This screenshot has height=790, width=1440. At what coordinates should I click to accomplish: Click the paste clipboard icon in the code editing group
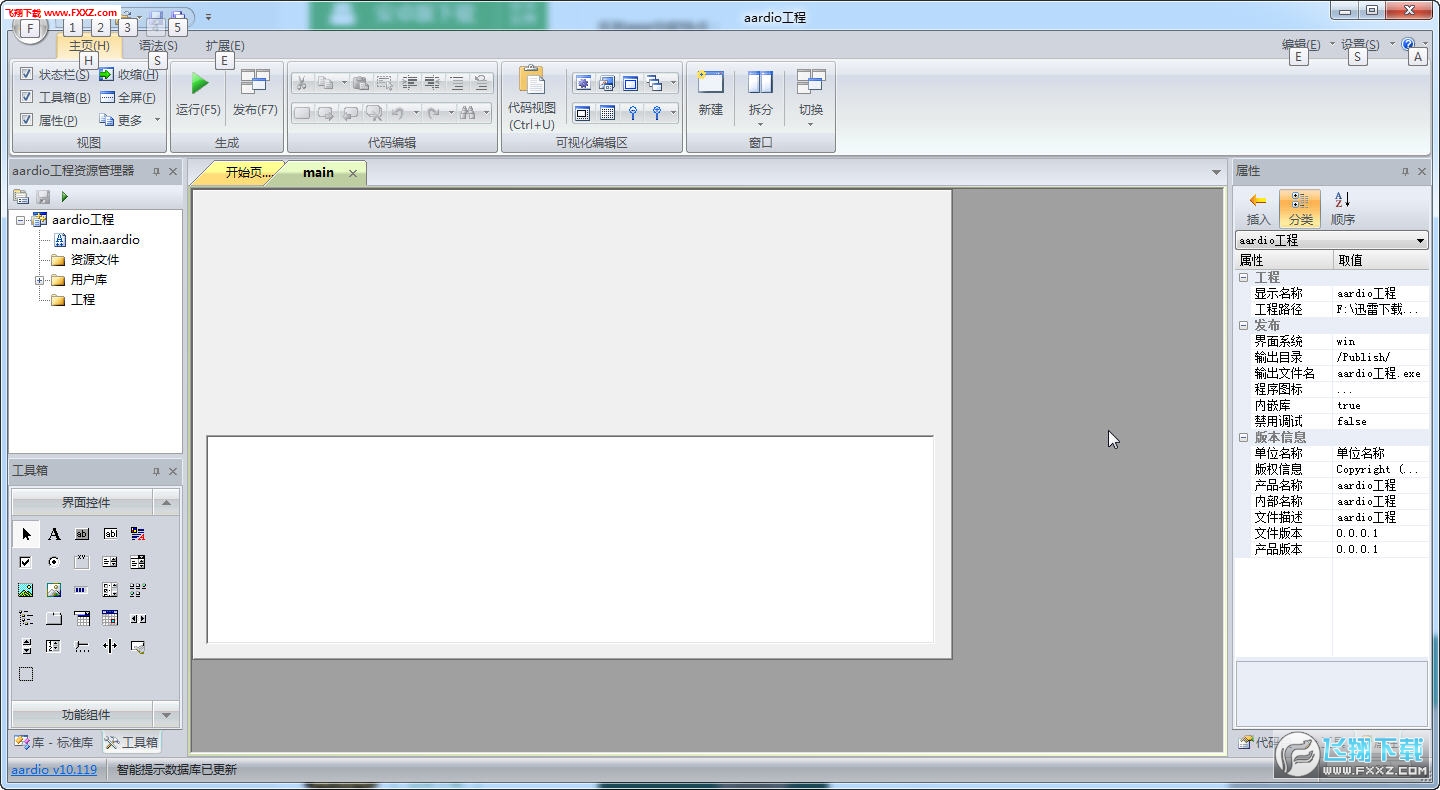pos(360,83)
